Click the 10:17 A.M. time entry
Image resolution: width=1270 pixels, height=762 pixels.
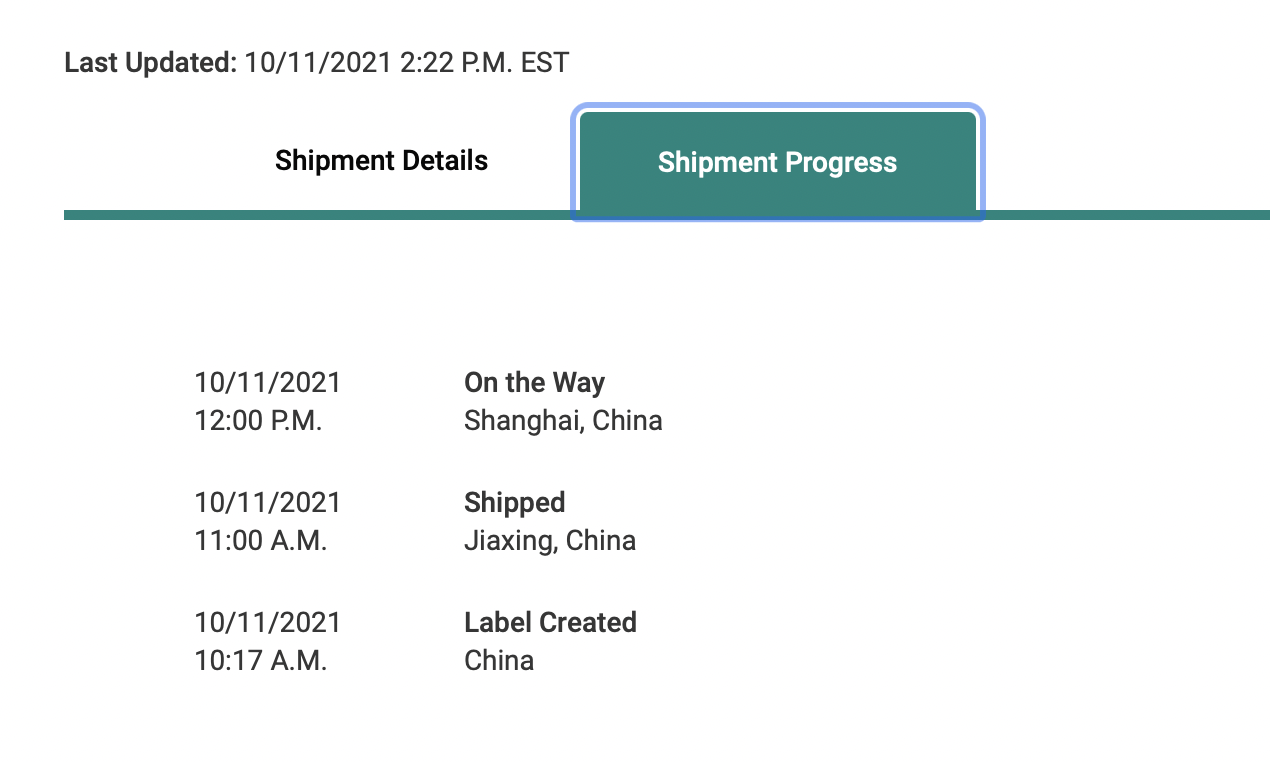pyautogui.click(x=260, y=660)
